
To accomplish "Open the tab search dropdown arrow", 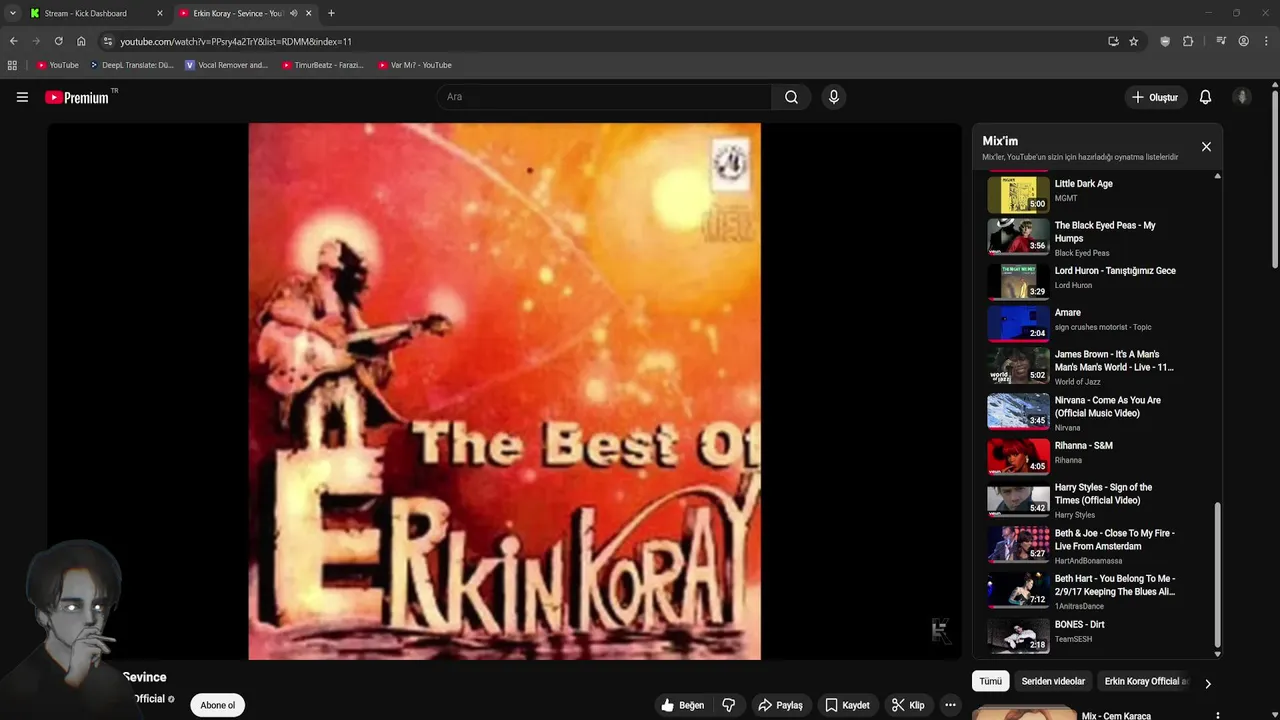I will [12, 13].
